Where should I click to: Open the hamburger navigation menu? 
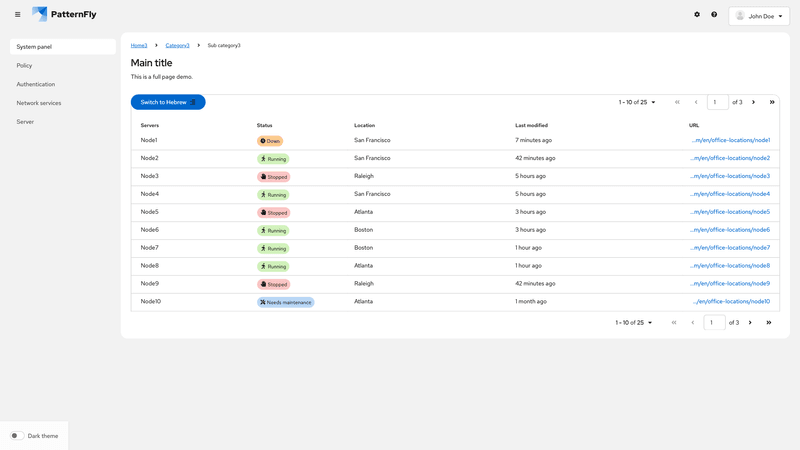click(17, 15)
